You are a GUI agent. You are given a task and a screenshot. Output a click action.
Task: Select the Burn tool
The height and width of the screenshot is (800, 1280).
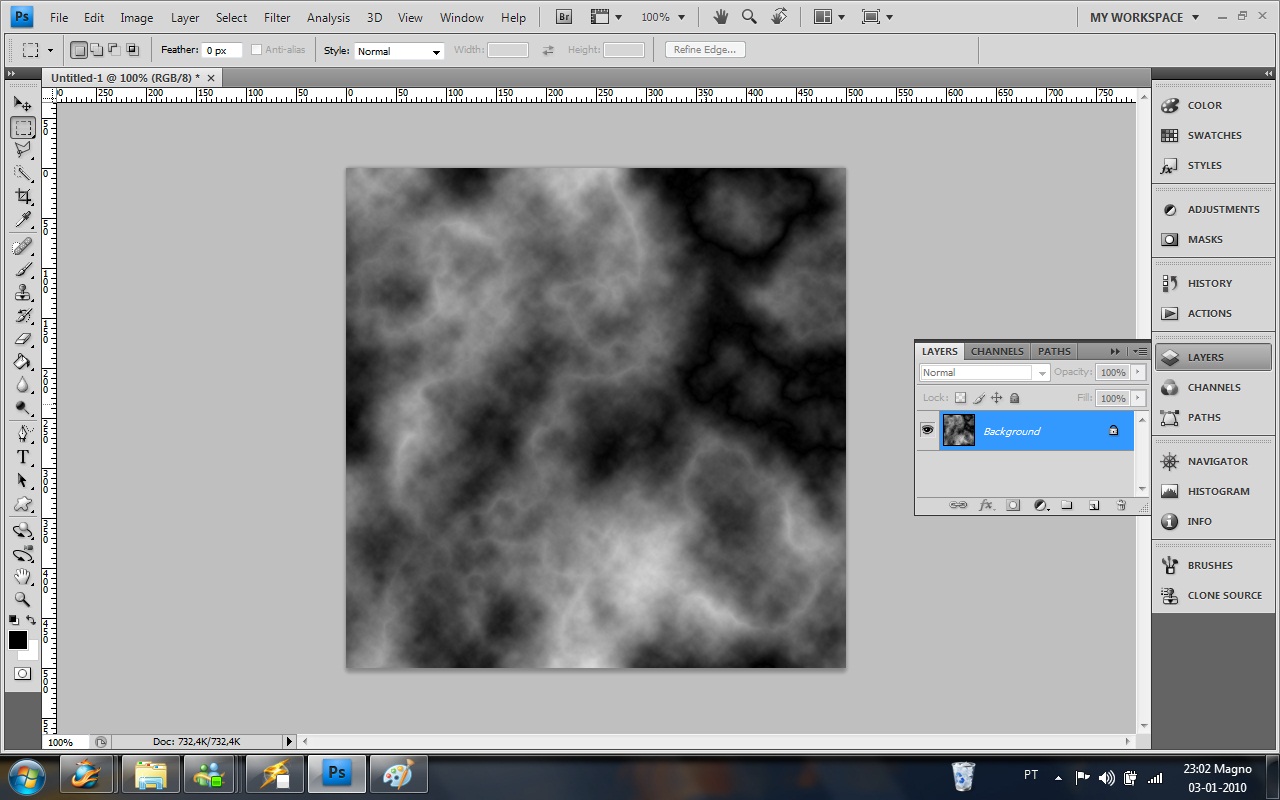click(22, 408)
